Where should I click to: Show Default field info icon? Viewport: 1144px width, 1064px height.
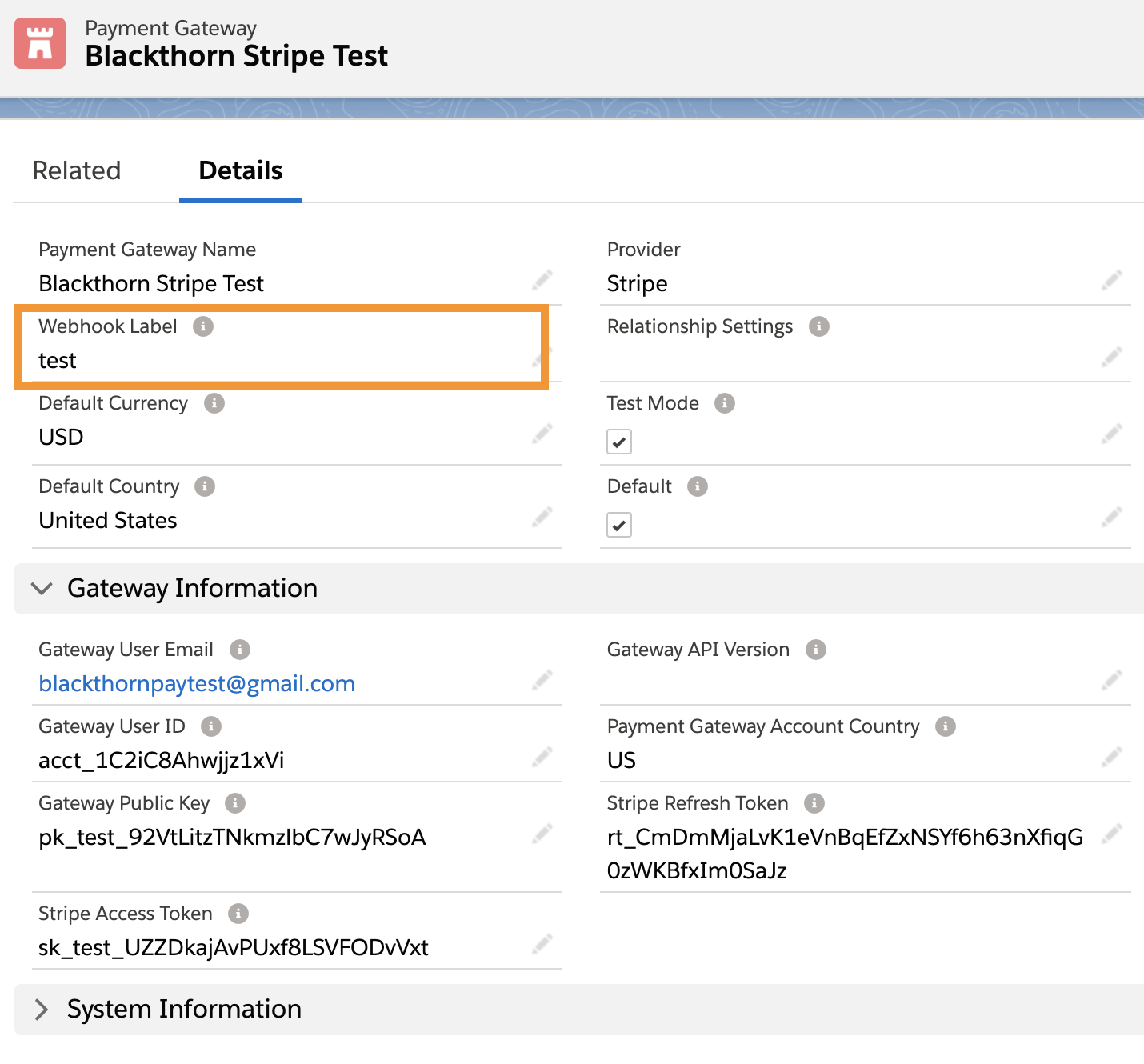(x=698, y=486)
